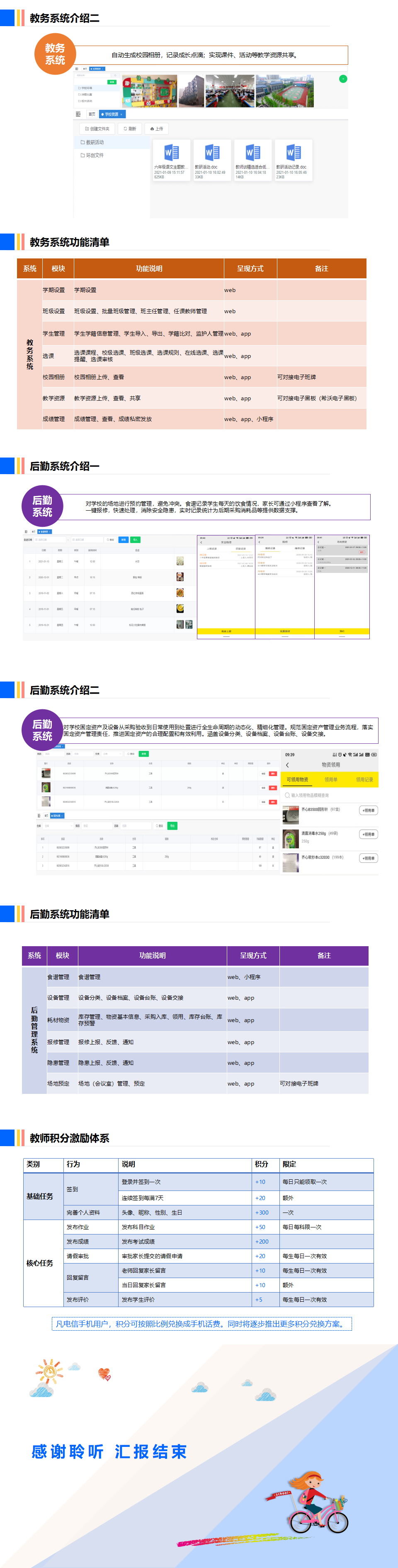Click the green circular add button beside photos
This screenshot has height=1568, width=398.
pyautogui.click(x=342, y=78)
